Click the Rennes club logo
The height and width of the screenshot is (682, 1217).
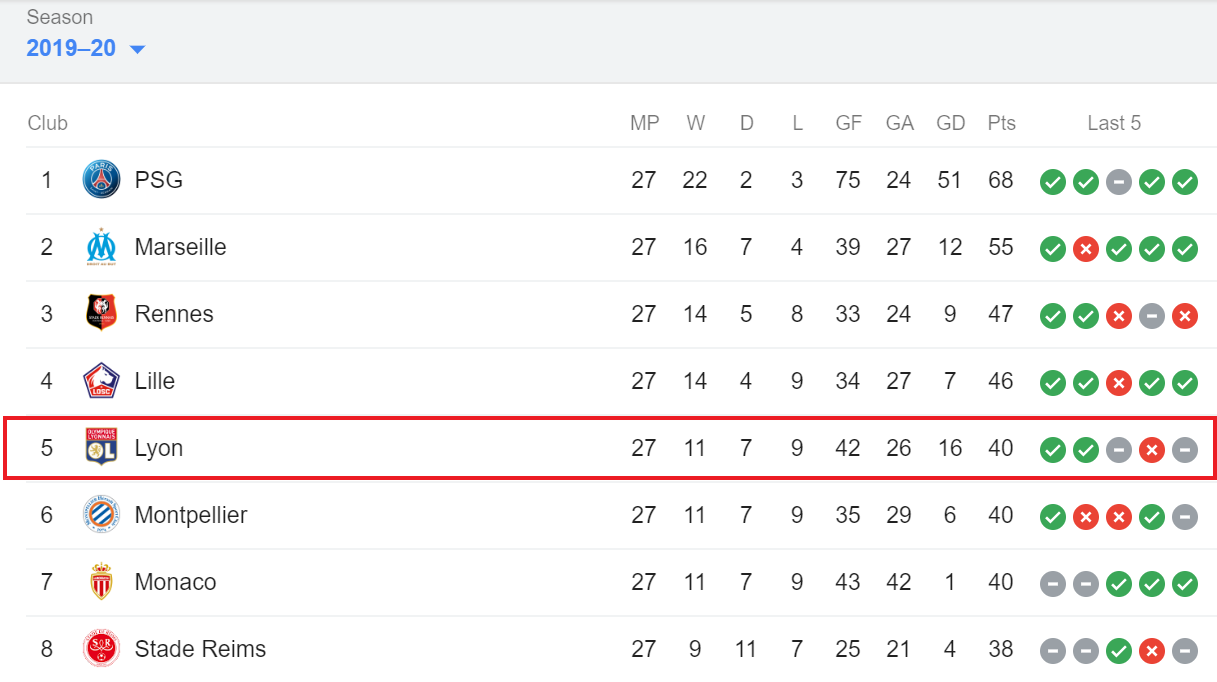click(x=101, y=314)
